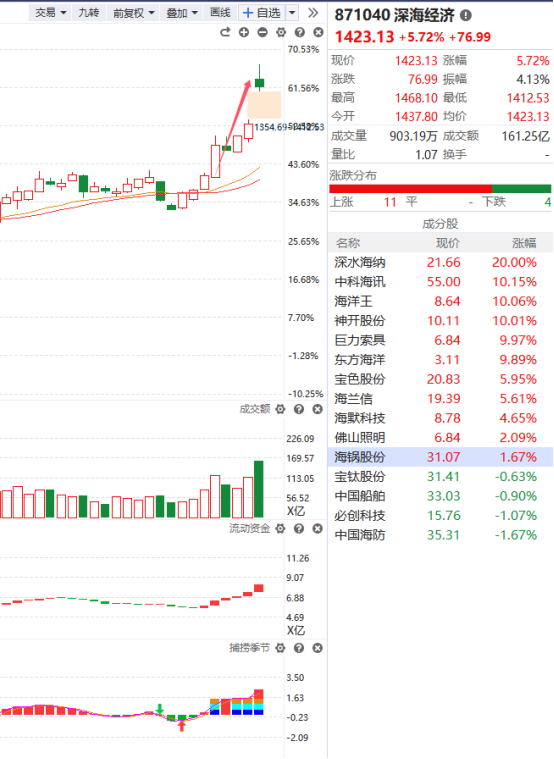Open 捕捞季节 indicator settings gear
The height and width of the screenshot is (759, 554).
coord(280,648)
